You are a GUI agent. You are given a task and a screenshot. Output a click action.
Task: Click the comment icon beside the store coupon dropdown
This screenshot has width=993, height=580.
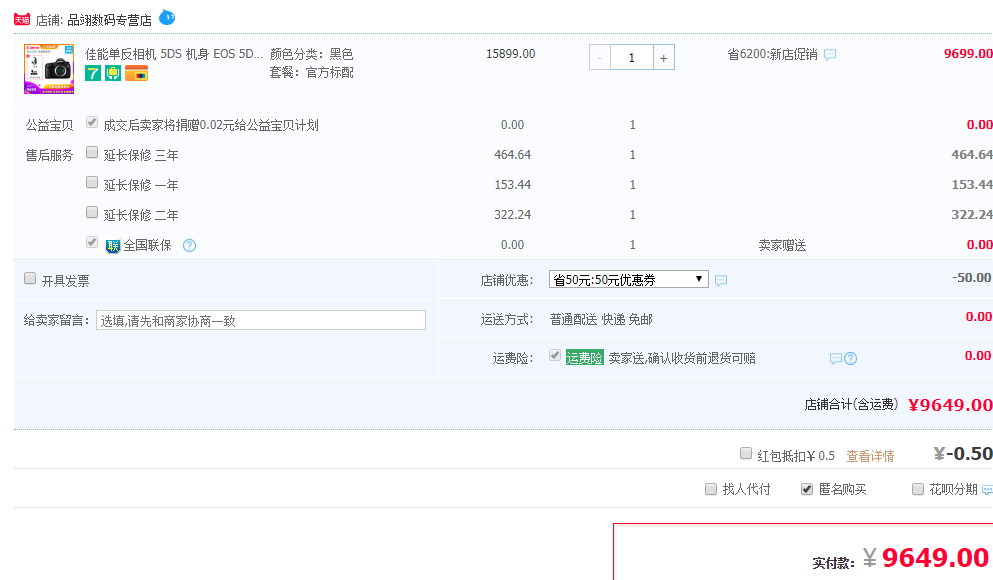(721, 280)
